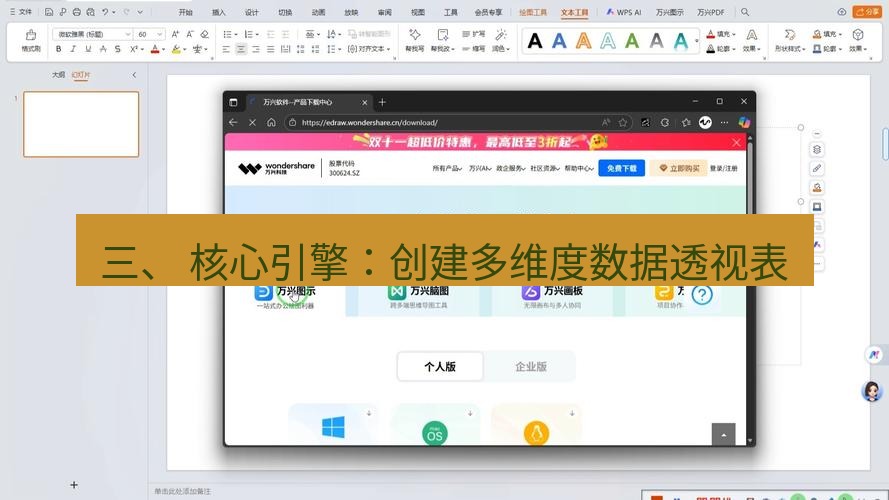The width and height of the screenshot is (889, 500).
Task: Select the 企业版 tab on webpage
Action: (x=531, y=367)
